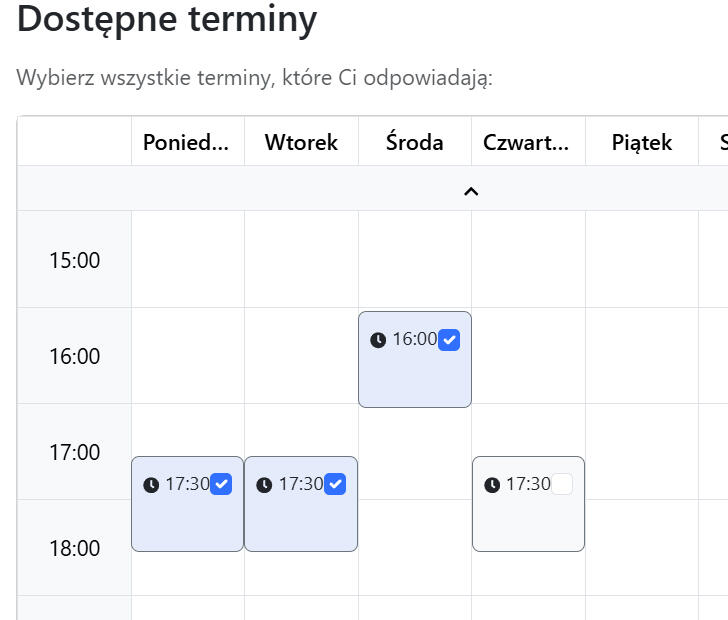
Task: Click the clock icon in Wednesday's 16:00 slot
Action: click(x=378, y=340)
